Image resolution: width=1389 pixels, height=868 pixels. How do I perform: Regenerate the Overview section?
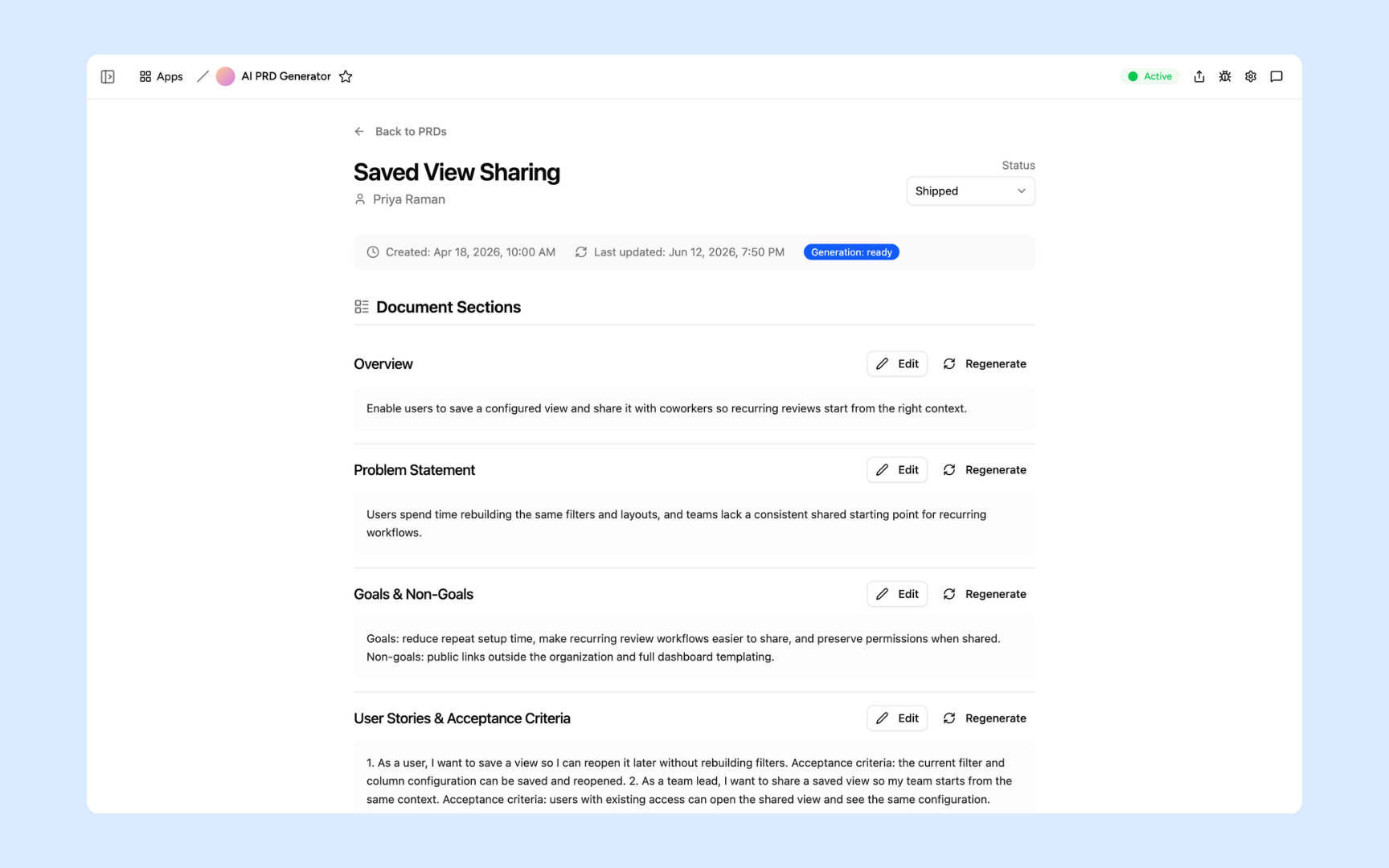tap(985, 364)
